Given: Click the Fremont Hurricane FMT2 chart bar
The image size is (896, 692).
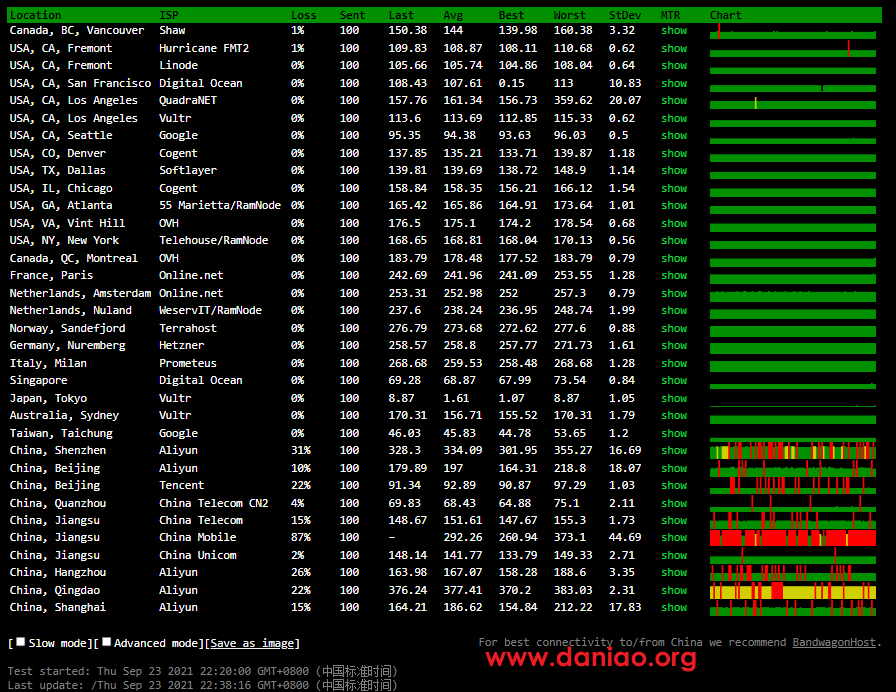Looking at the screenshot, I should tap(793, 50).
